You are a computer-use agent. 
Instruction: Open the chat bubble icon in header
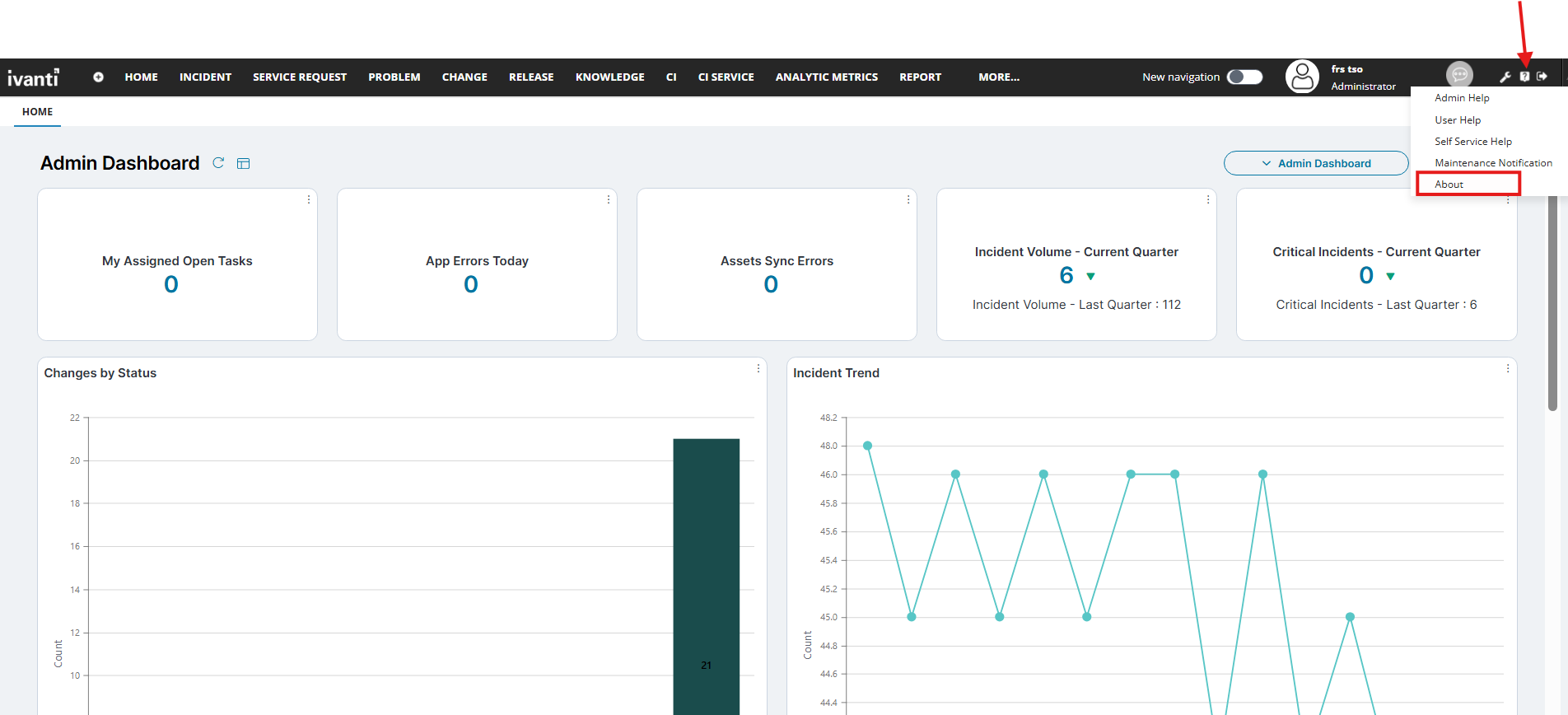pos(1458,75)
